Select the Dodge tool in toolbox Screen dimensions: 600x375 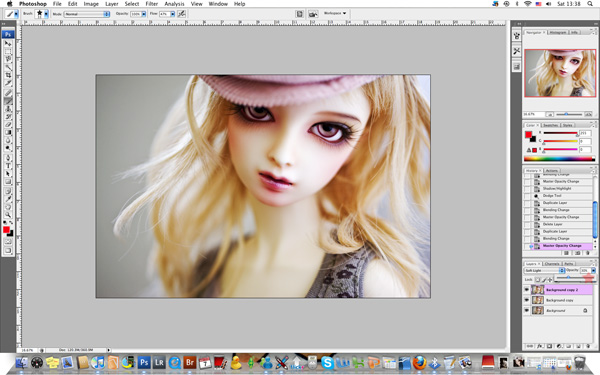pos(8,148)
